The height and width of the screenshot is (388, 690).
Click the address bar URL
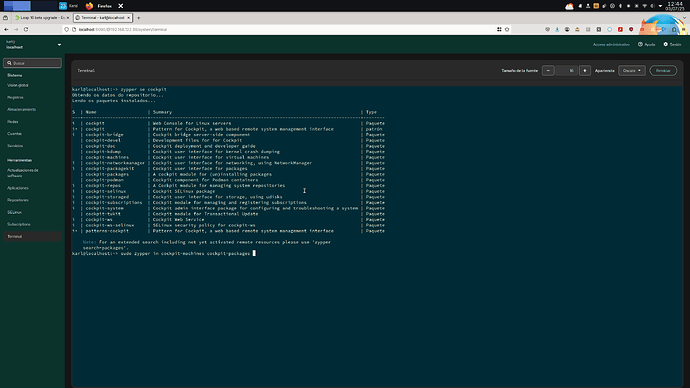click(123, 29)
